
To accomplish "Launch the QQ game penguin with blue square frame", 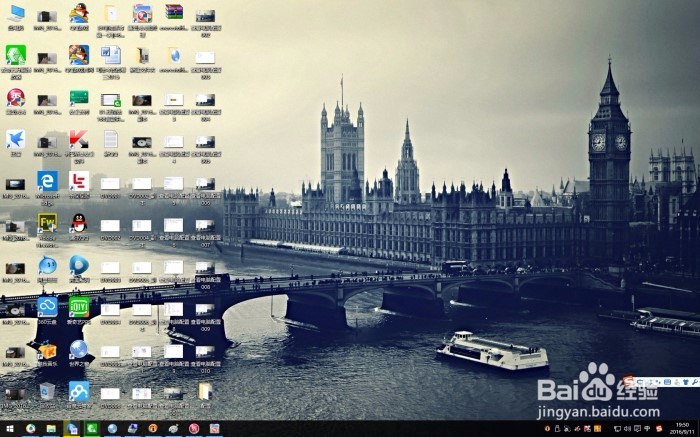I will coord(79,55).
